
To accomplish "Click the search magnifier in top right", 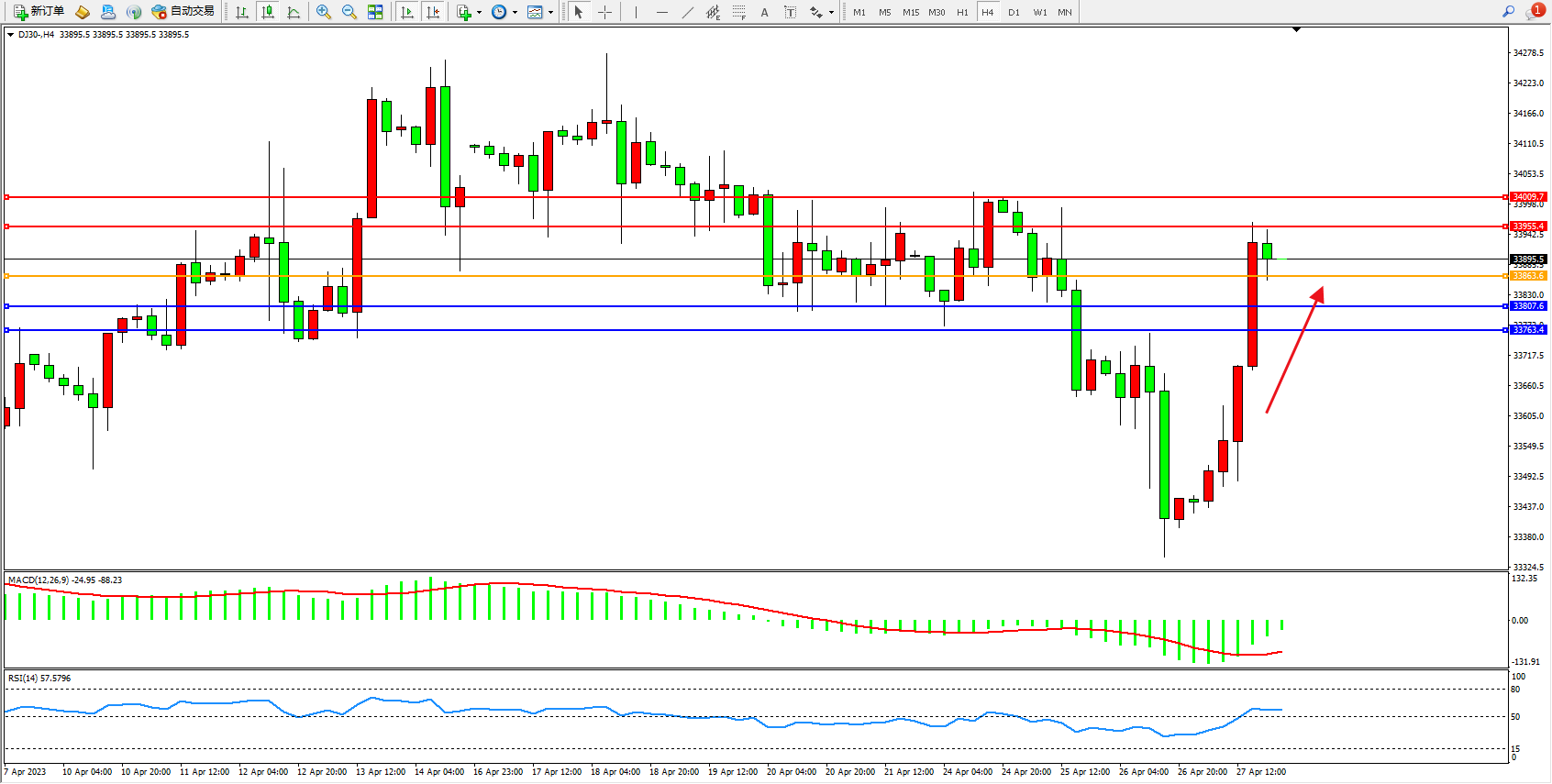I will 1508,12.
